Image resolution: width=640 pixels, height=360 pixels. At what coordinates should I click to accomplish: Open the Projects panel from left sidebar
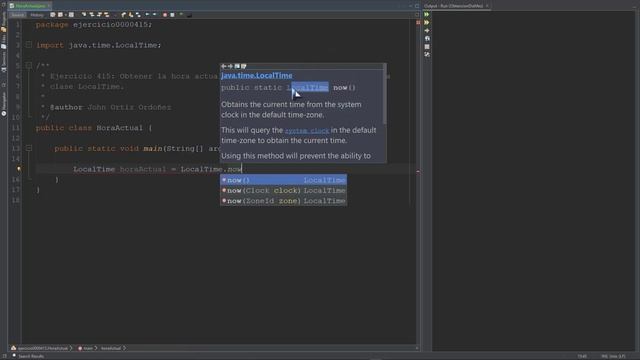4,21
